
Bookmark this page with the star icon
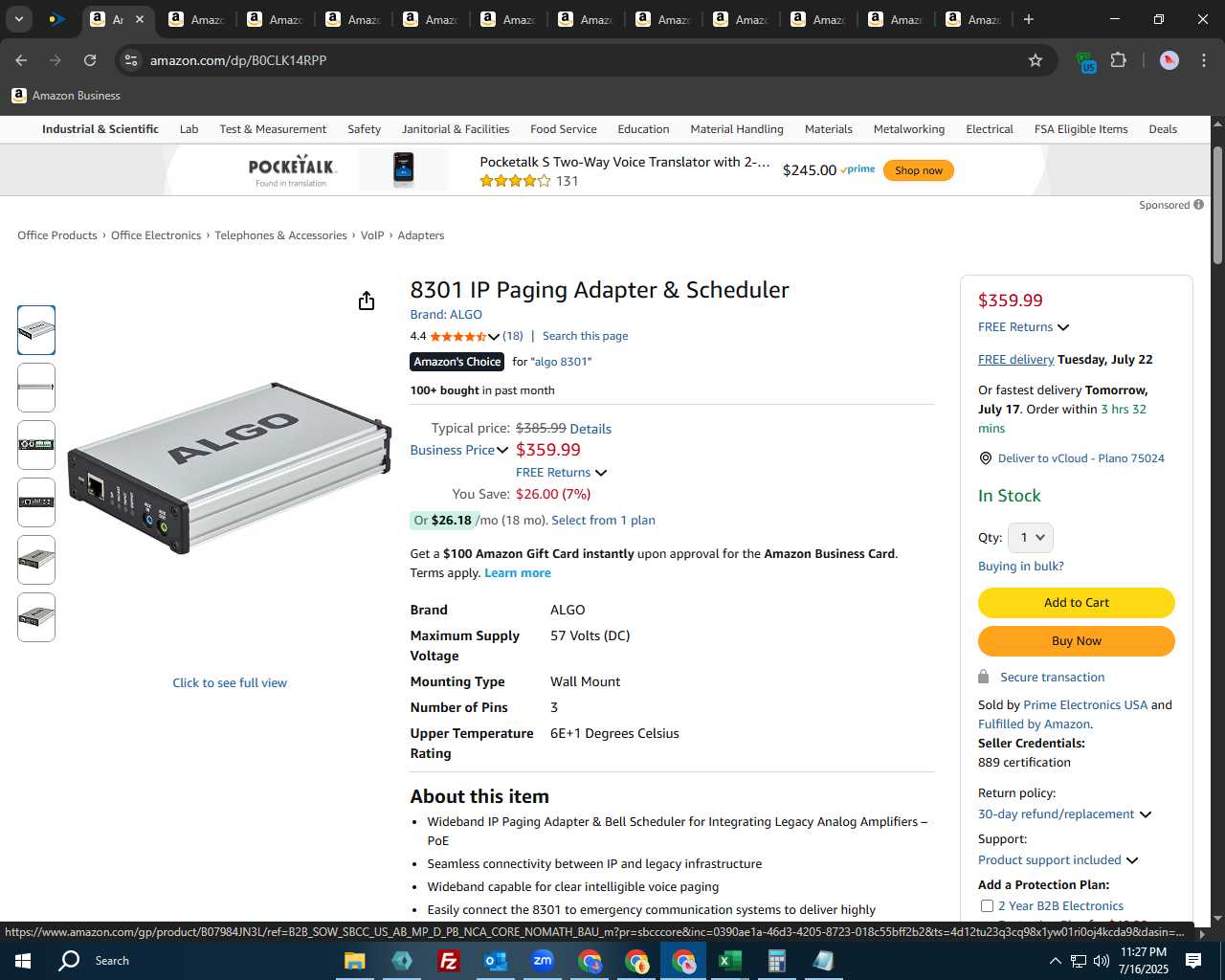point(1036,60)
